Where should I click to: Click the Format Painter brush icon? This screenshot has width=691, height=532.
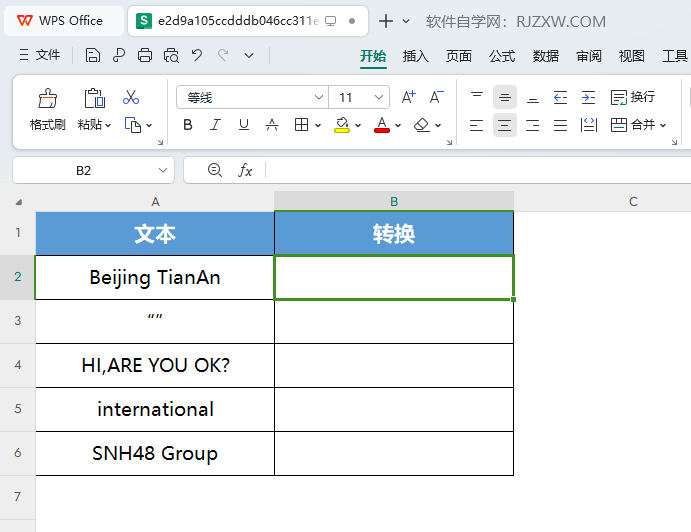click(48, 98)
